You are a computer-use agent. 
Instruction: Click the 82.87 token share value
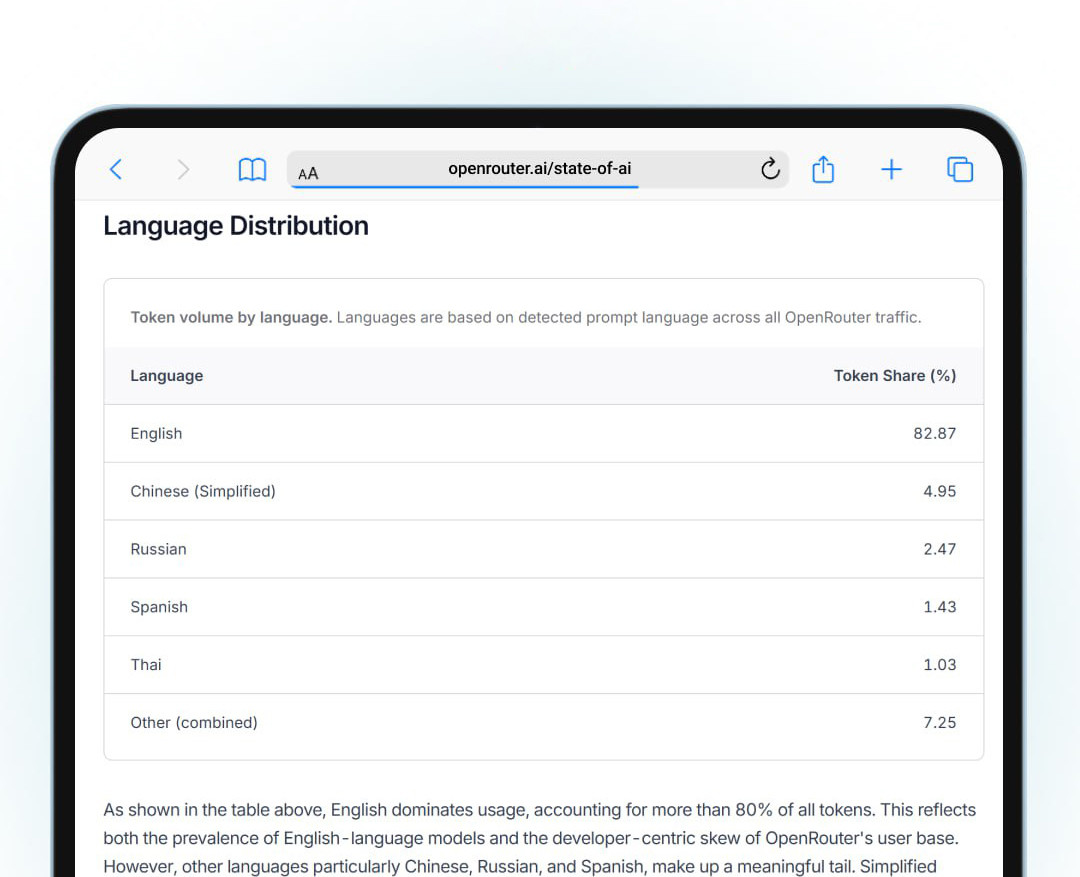(934, 434)
